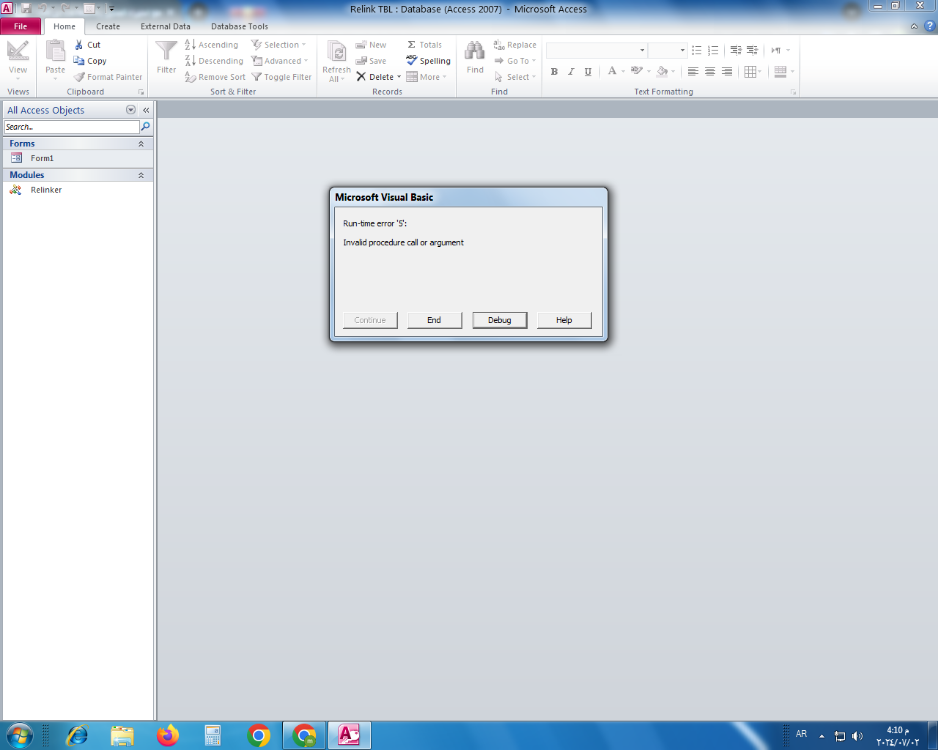Click the Increase Indent icon
The width and height of the screenshot is (938, 750).
(x=753, y=50)
